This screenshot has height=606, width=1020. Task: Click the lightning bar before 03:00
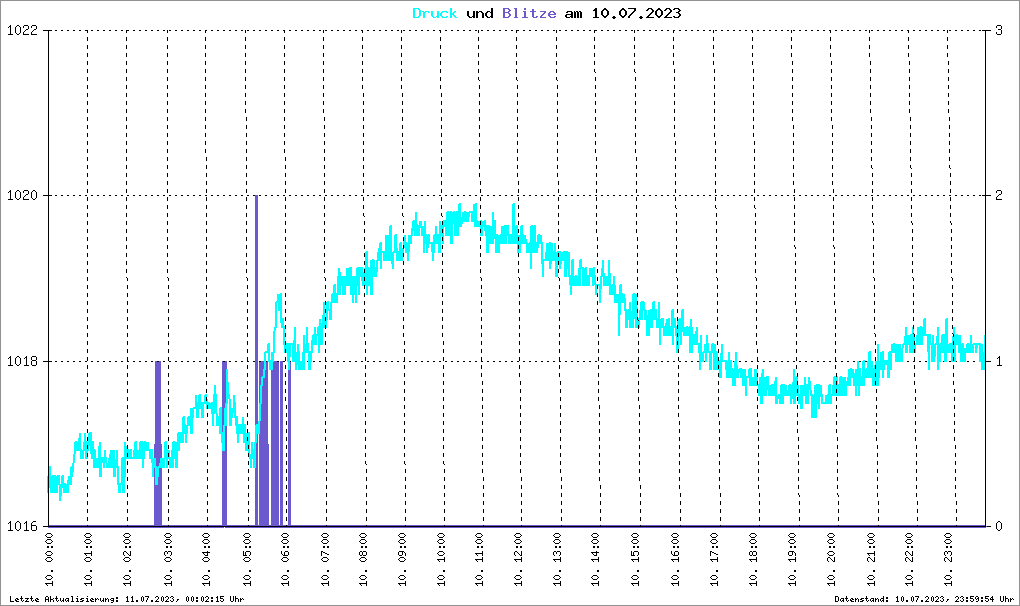157,443
